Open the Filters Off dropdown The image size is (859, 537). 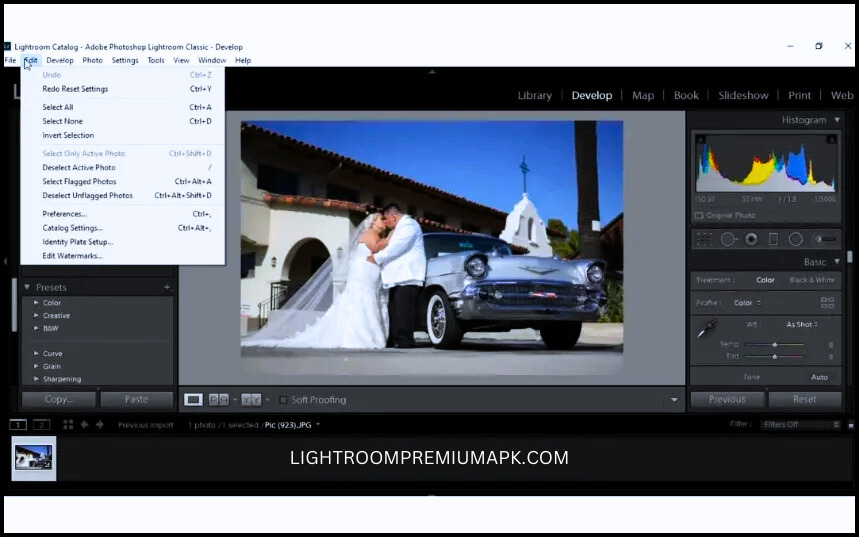(x=801, y=425)
